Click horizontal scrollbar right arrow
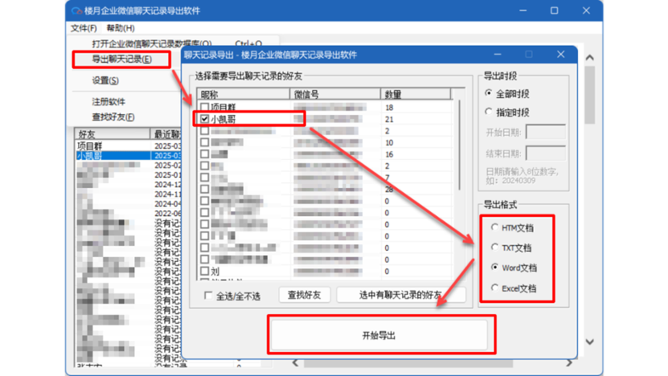Image resolution: width=668 pixels, height=376 pixels. (569, 363)
